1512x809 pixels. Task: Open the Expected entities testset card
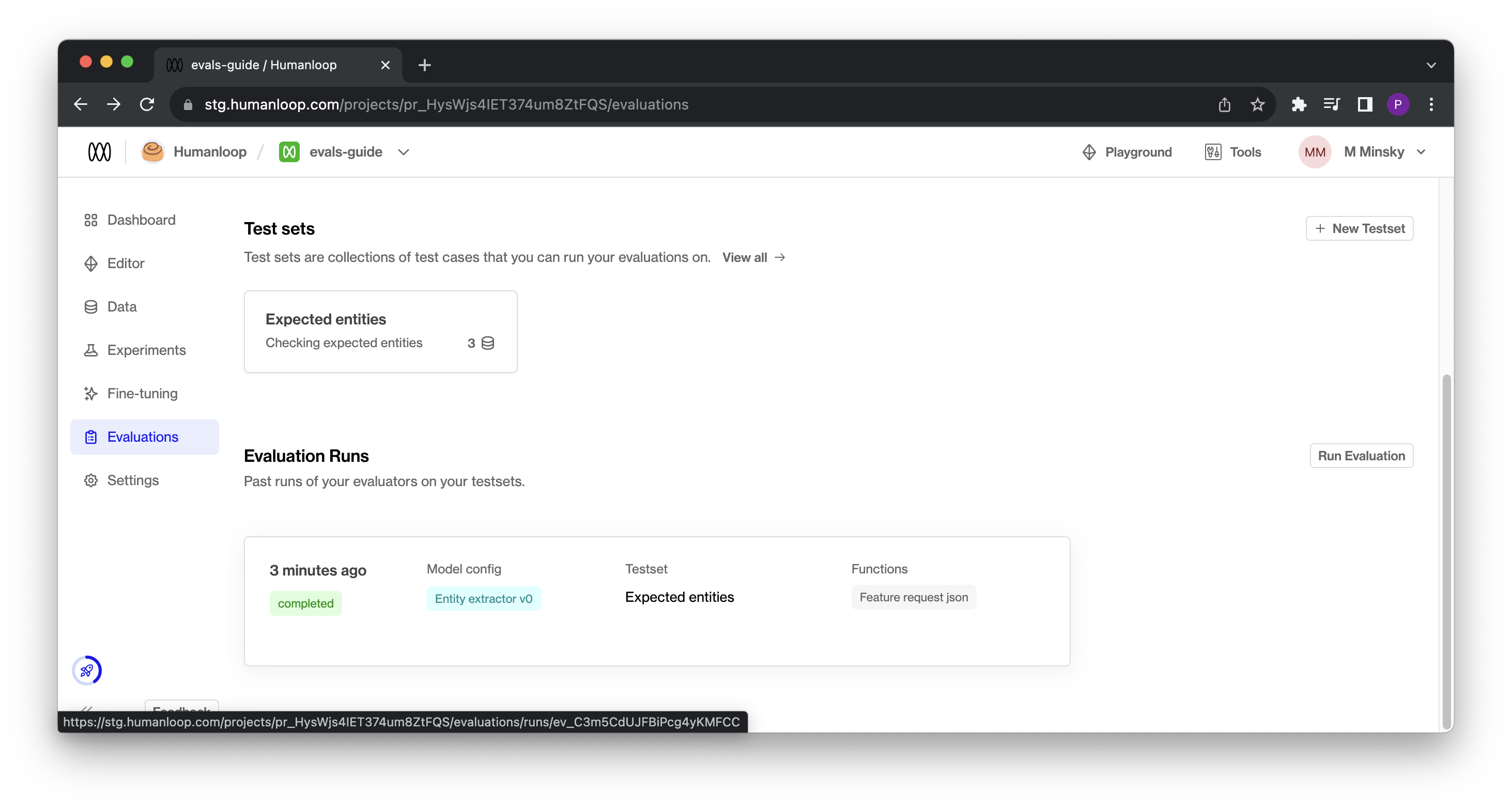pos(380,332)
